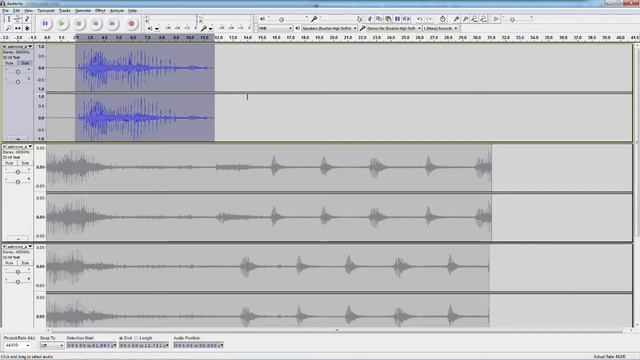This screenshot has height=360, width=640.
Task: Select the Time Shift tool
Action: click(18, 28)
